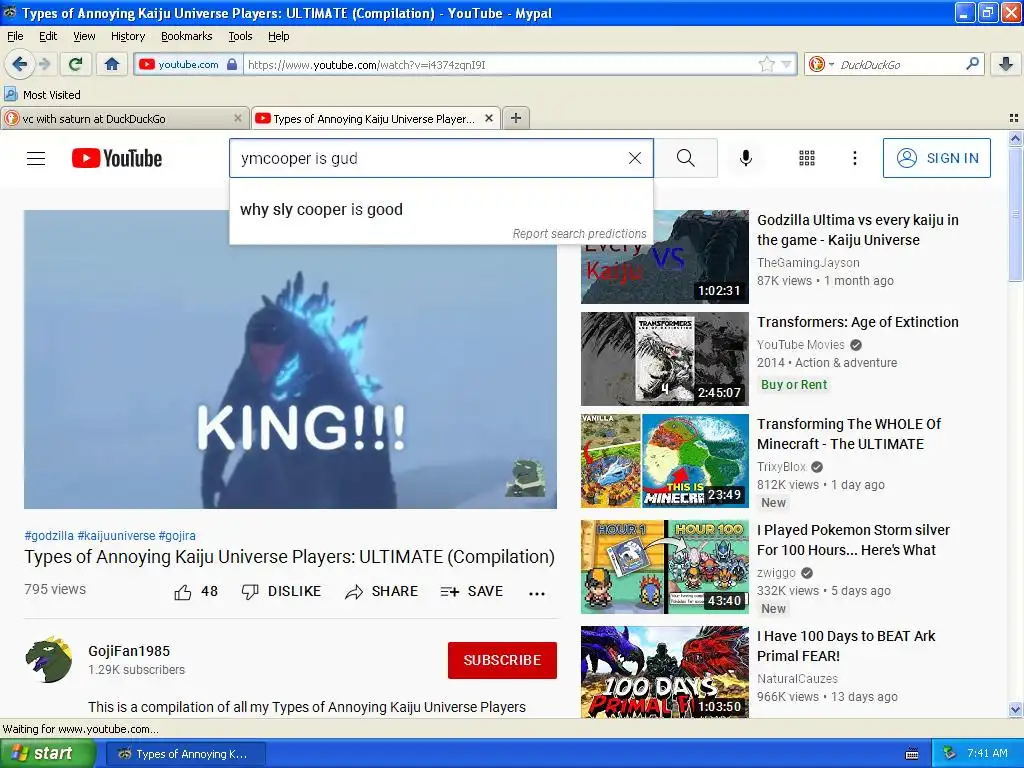
Task: Open a new tab with the plus button
Action: (x=515, y=118)
